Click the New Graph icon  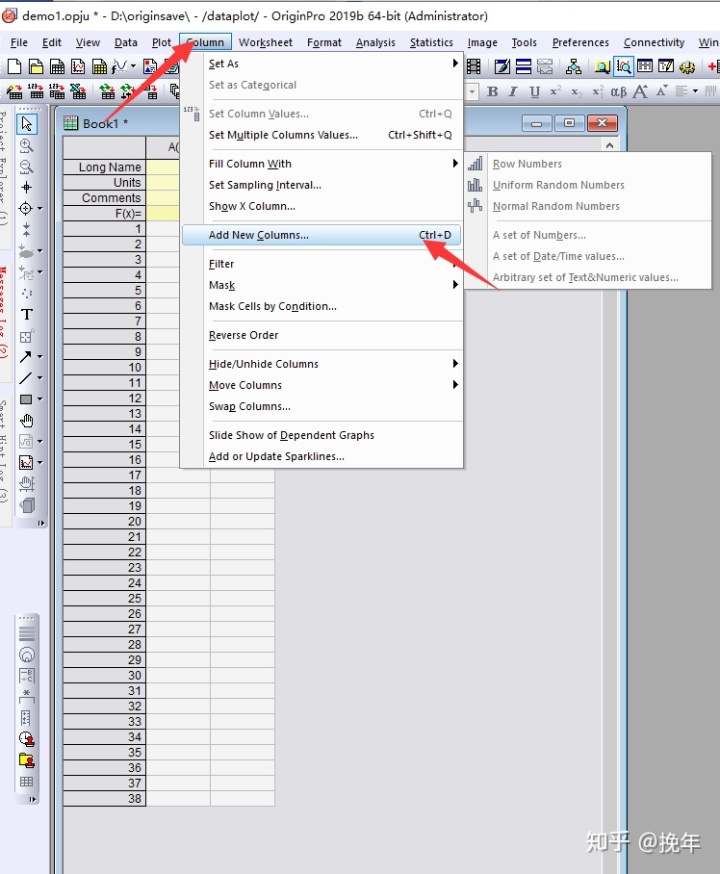(78, 67)
